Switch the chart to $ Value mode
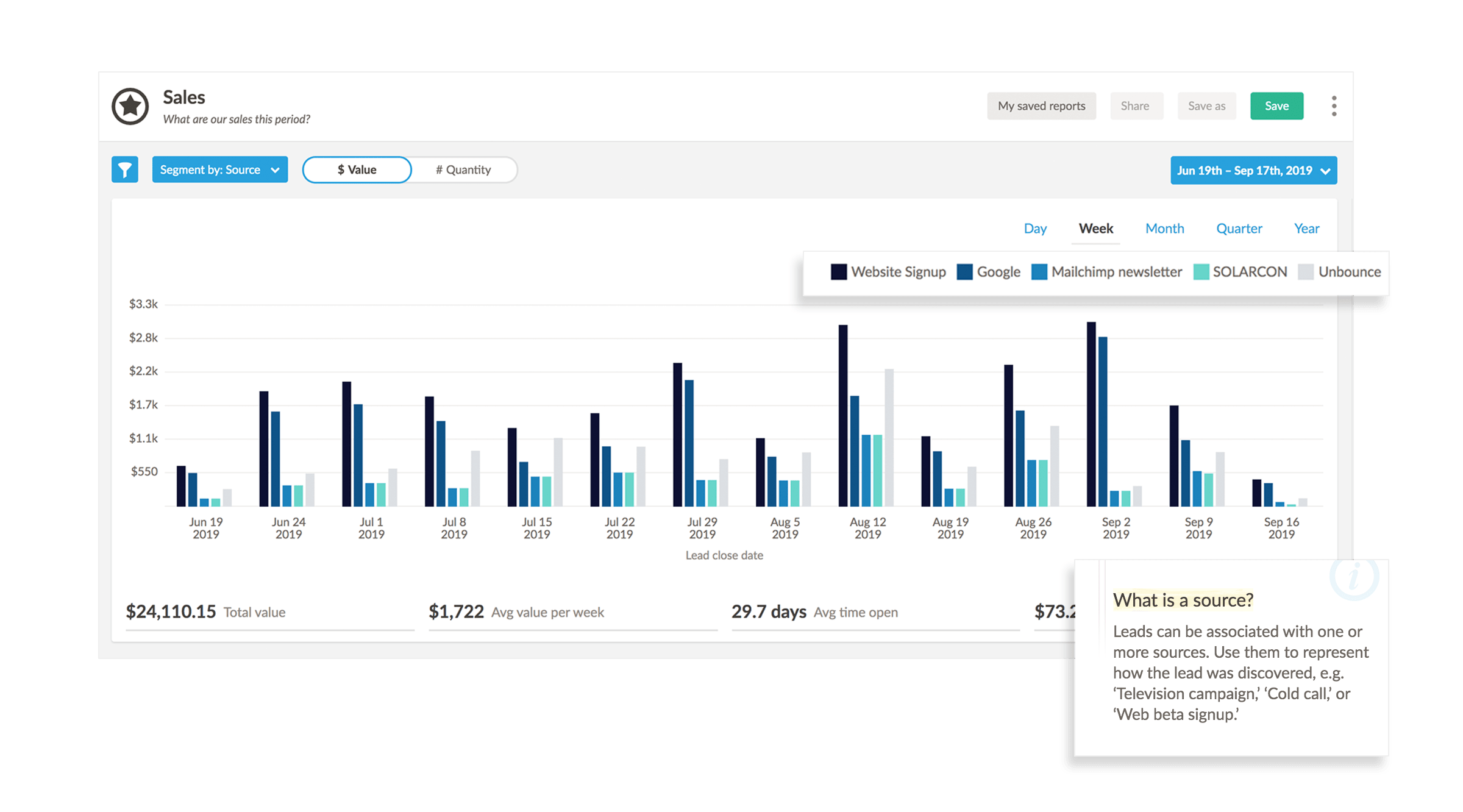This screenshot has width=1463, height=812. coord(357,169)
